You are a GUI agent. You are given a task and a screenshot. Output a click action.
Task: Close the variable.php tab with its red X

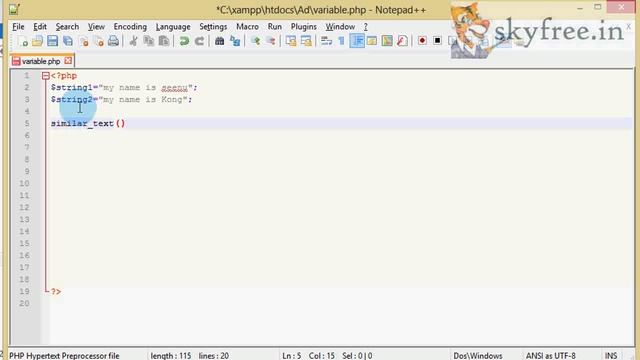[68, 61]
